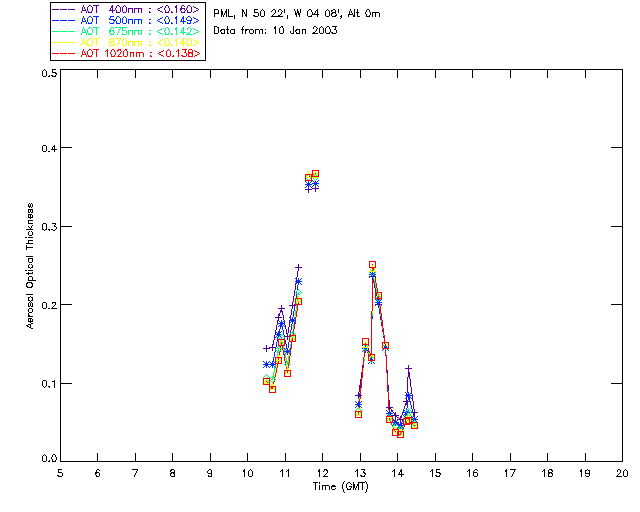Click the x-axis label 7
This screenshot has width=640, height=512.
[135, 473]
